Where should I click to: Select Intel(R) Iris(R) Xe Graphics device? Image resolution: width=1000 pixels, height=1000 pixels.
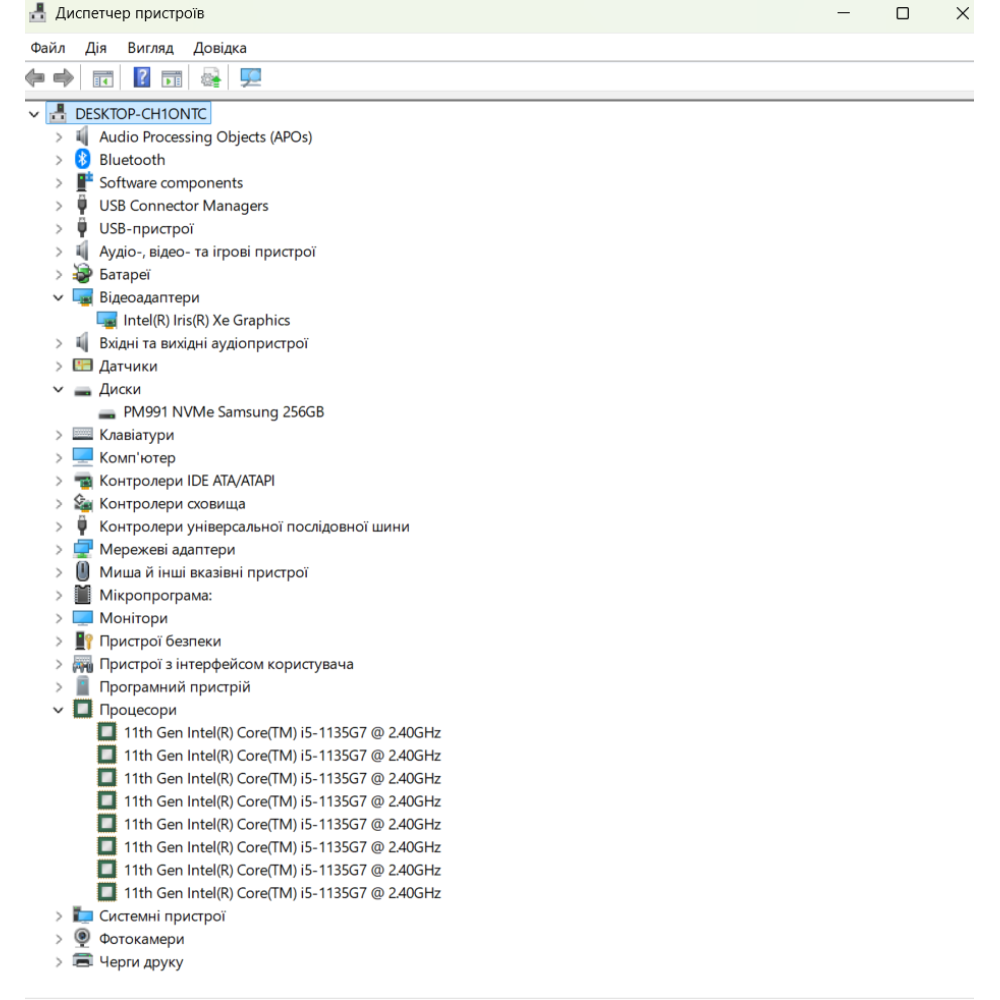tap(206, 321)
